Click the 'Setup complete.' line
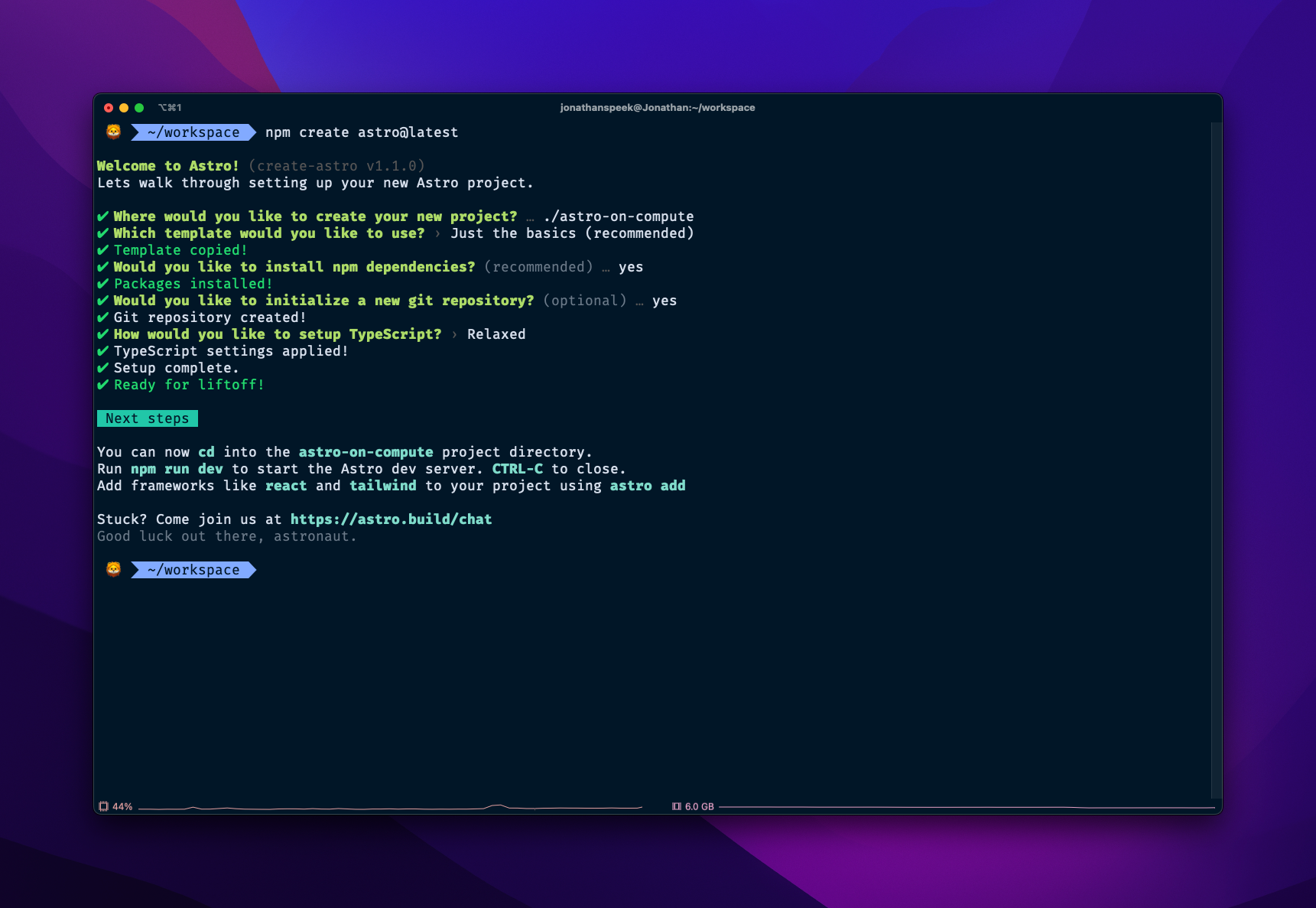Screen dimensions: 1316x908 (x=176, y=368)
